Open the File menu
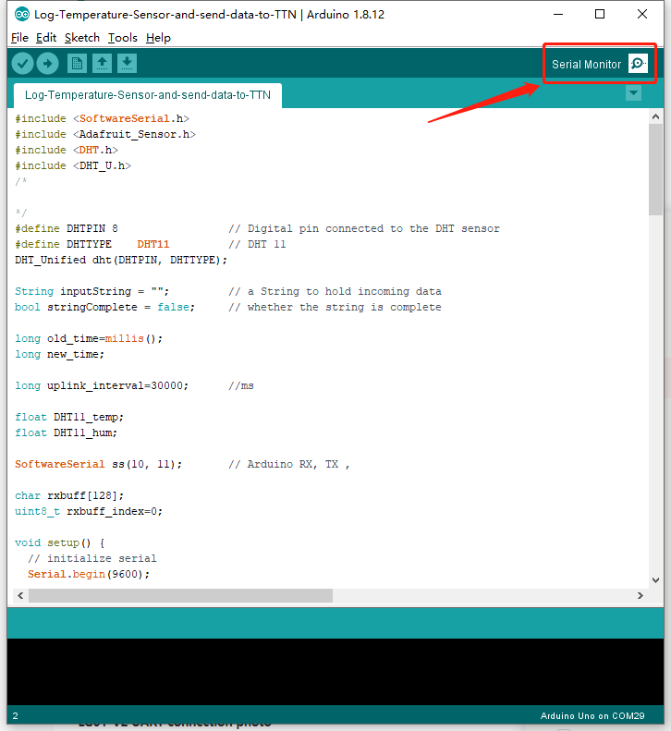 (20, 38)
